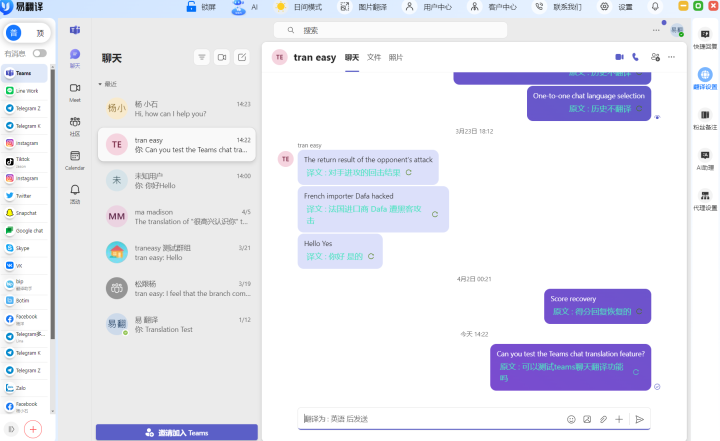Open Meet in Teams navigation

[75, 92]
